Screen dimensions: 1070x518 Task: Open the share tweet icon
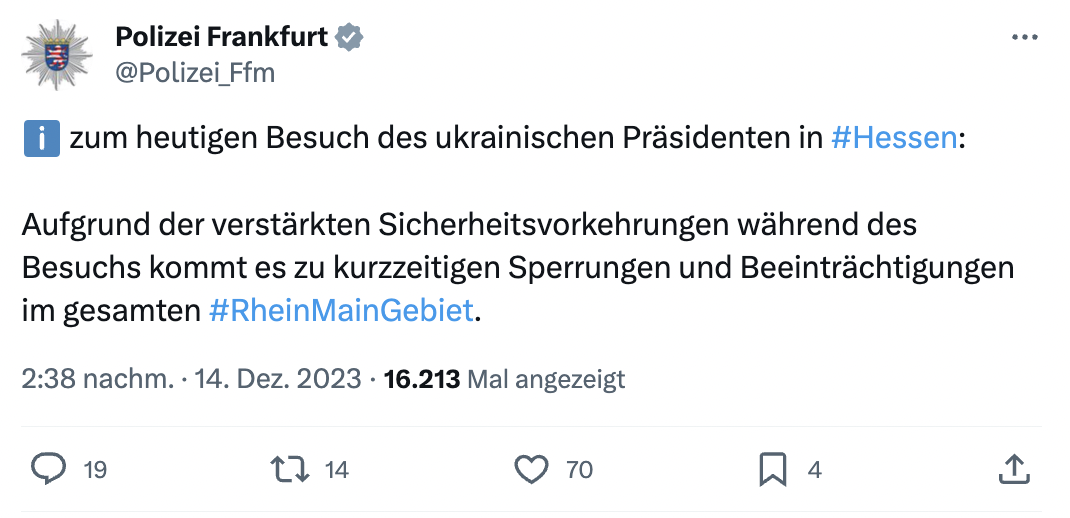(1013, 468)
